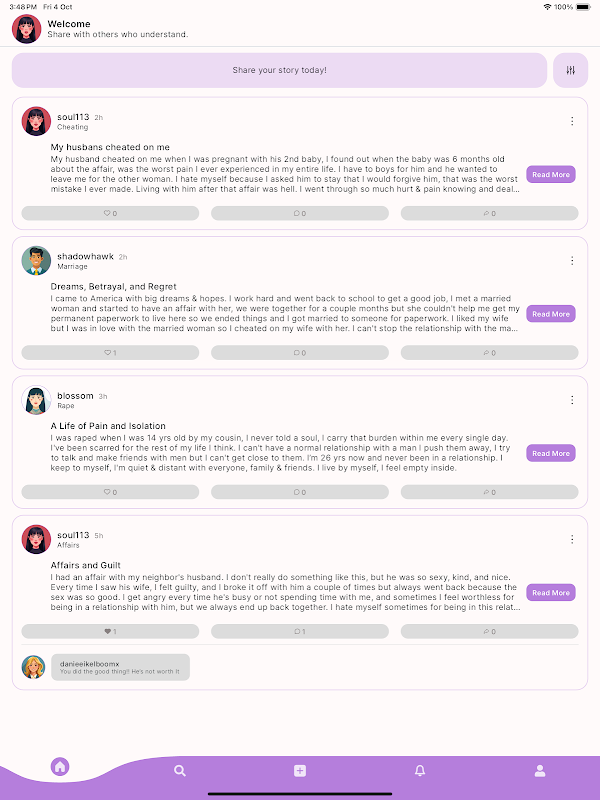Image resolution: width=600 pixels, height=800 pixels.
Task: Read More of 'A Life of Pain and Isolation'
Action: point(551,453)
